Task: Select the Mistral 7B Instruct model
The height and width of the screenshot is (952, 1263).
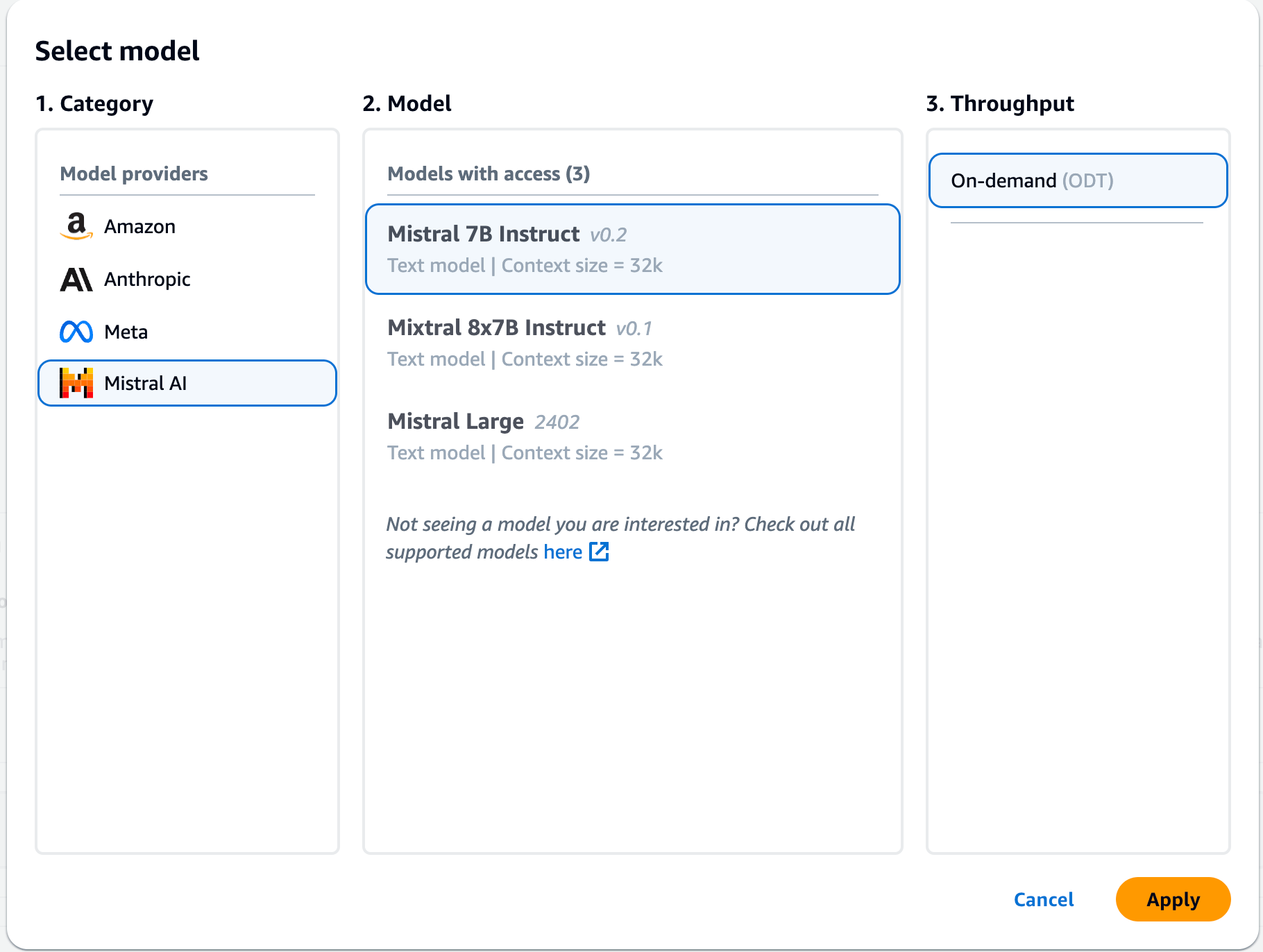Action: point(484,235)
